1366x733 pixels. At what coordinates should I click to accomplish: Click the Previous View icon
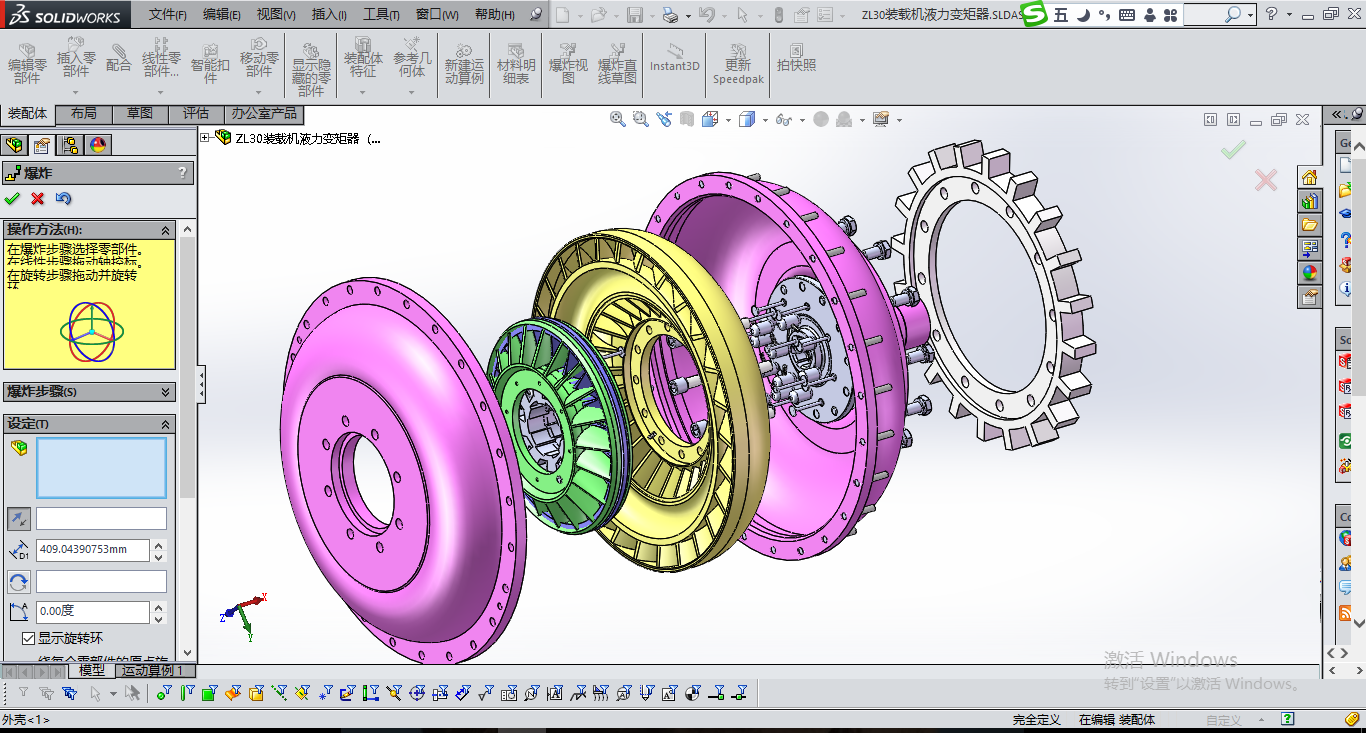coord(664,119)
